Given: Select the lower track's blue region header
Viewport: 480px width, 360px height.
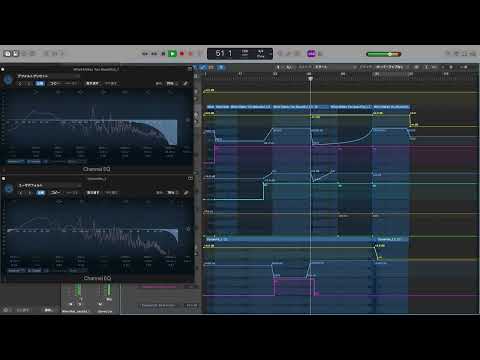Looking at the screenshot, I should tap(289, 239).
